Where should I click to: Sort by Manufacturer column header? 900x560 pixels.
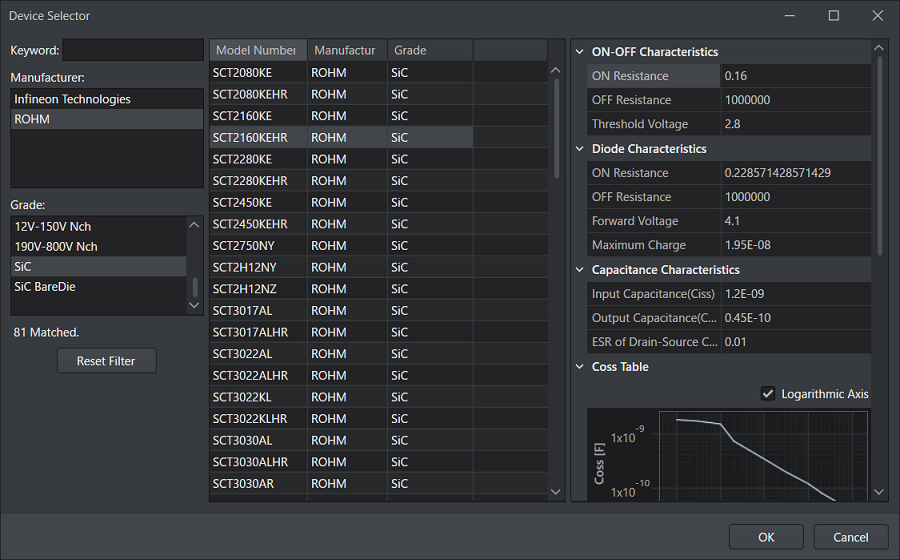[347, 50]
